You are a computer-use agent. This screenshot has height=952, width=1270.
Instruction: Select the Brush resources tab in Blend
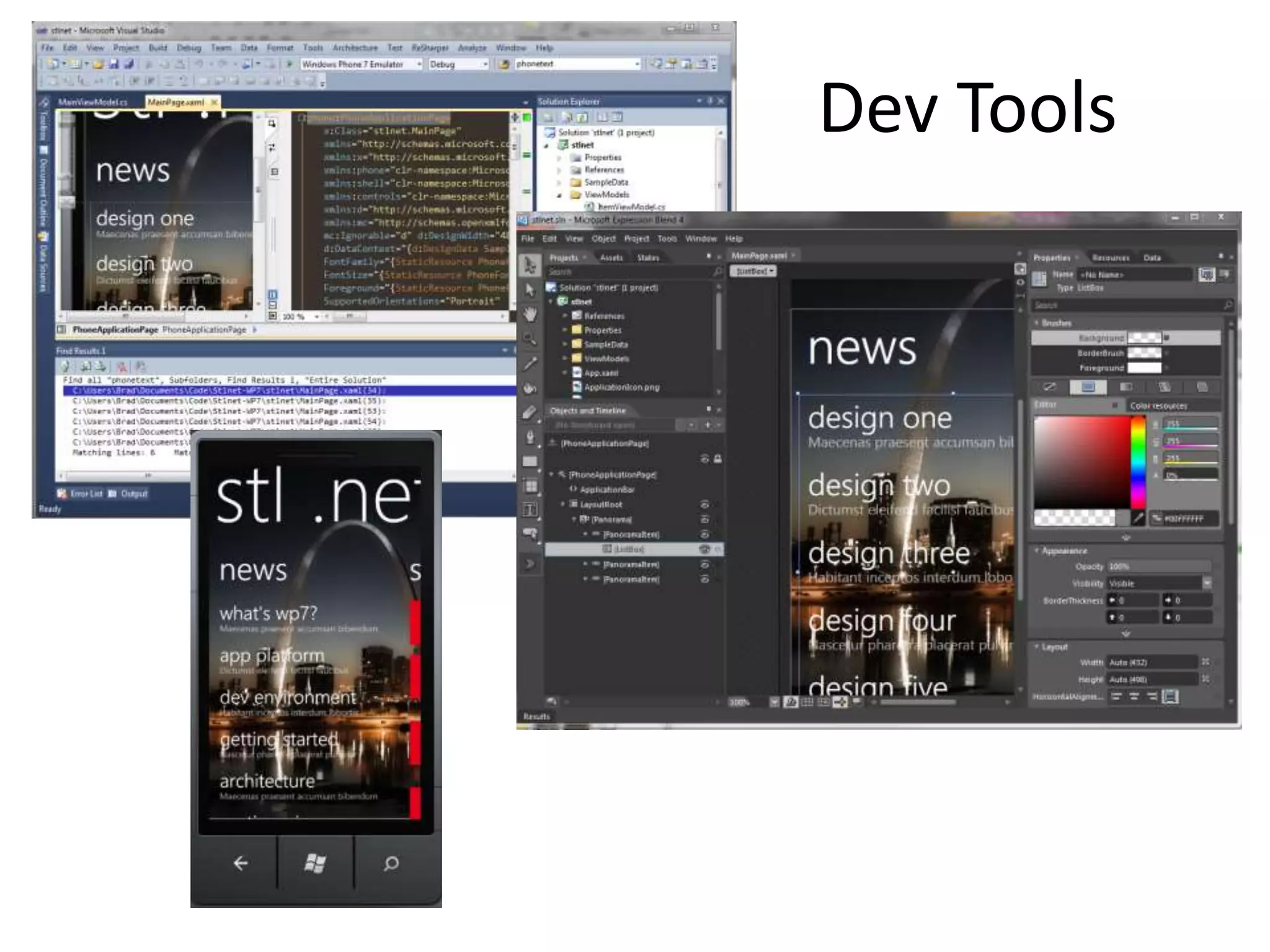tap(1202, 387)
